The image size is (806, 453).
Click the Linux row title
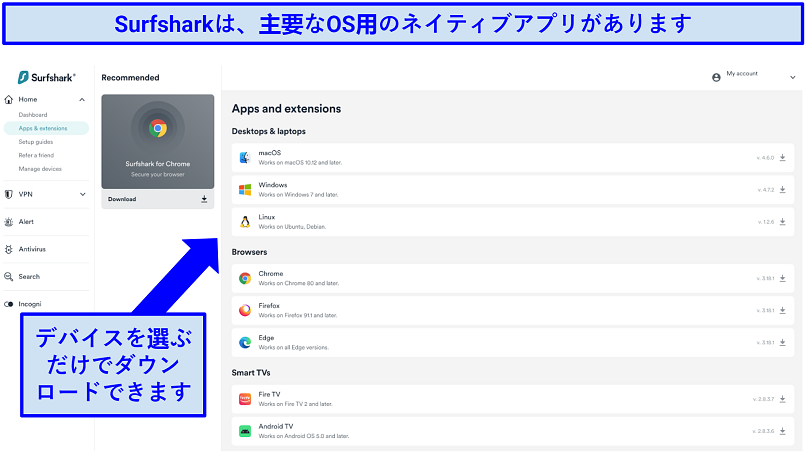pyautogui.click(x=267, y=217)
